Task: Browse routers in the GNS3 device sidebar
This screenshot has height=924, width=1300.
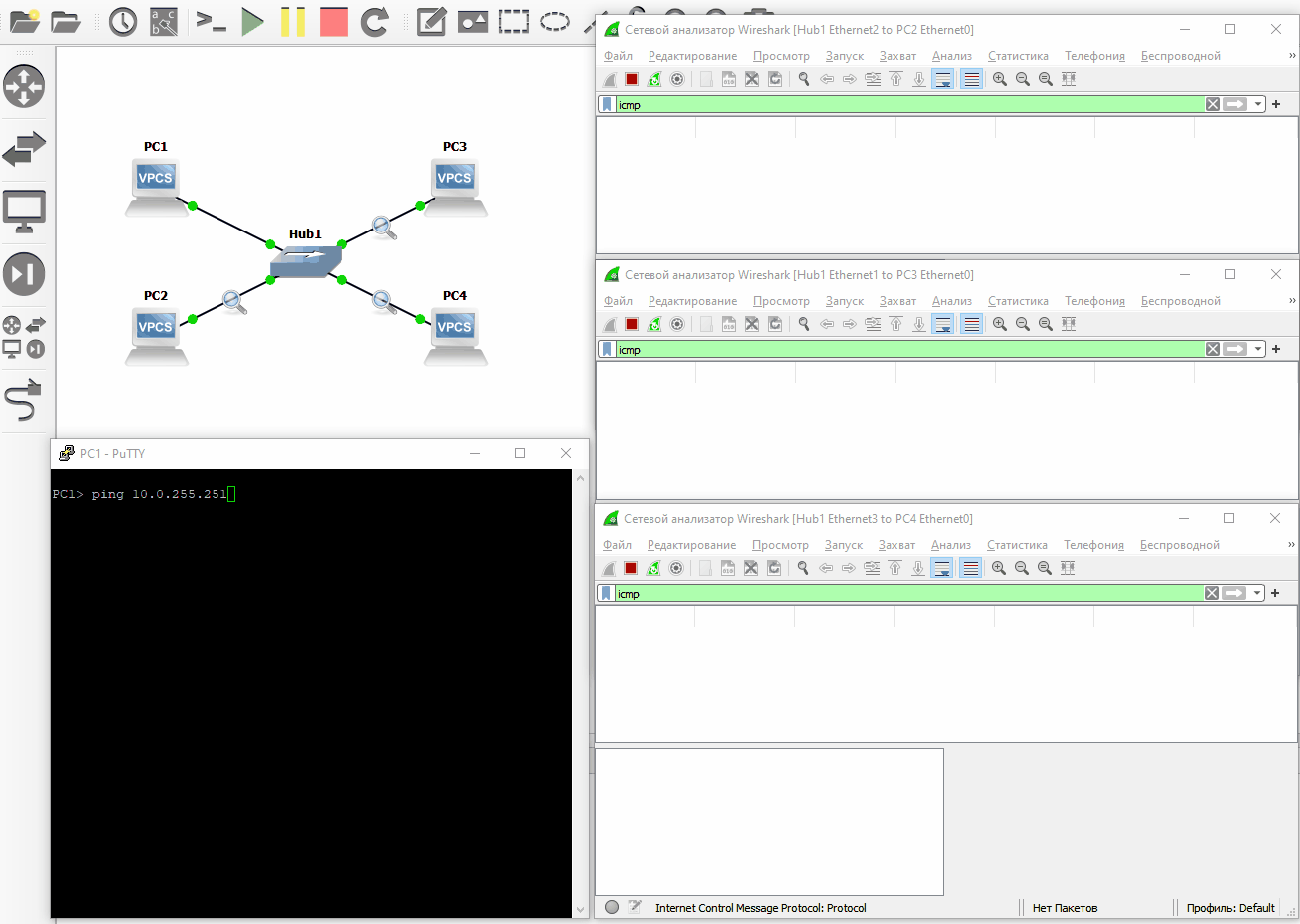Action: pyautogui.click(x=24, y=87)
